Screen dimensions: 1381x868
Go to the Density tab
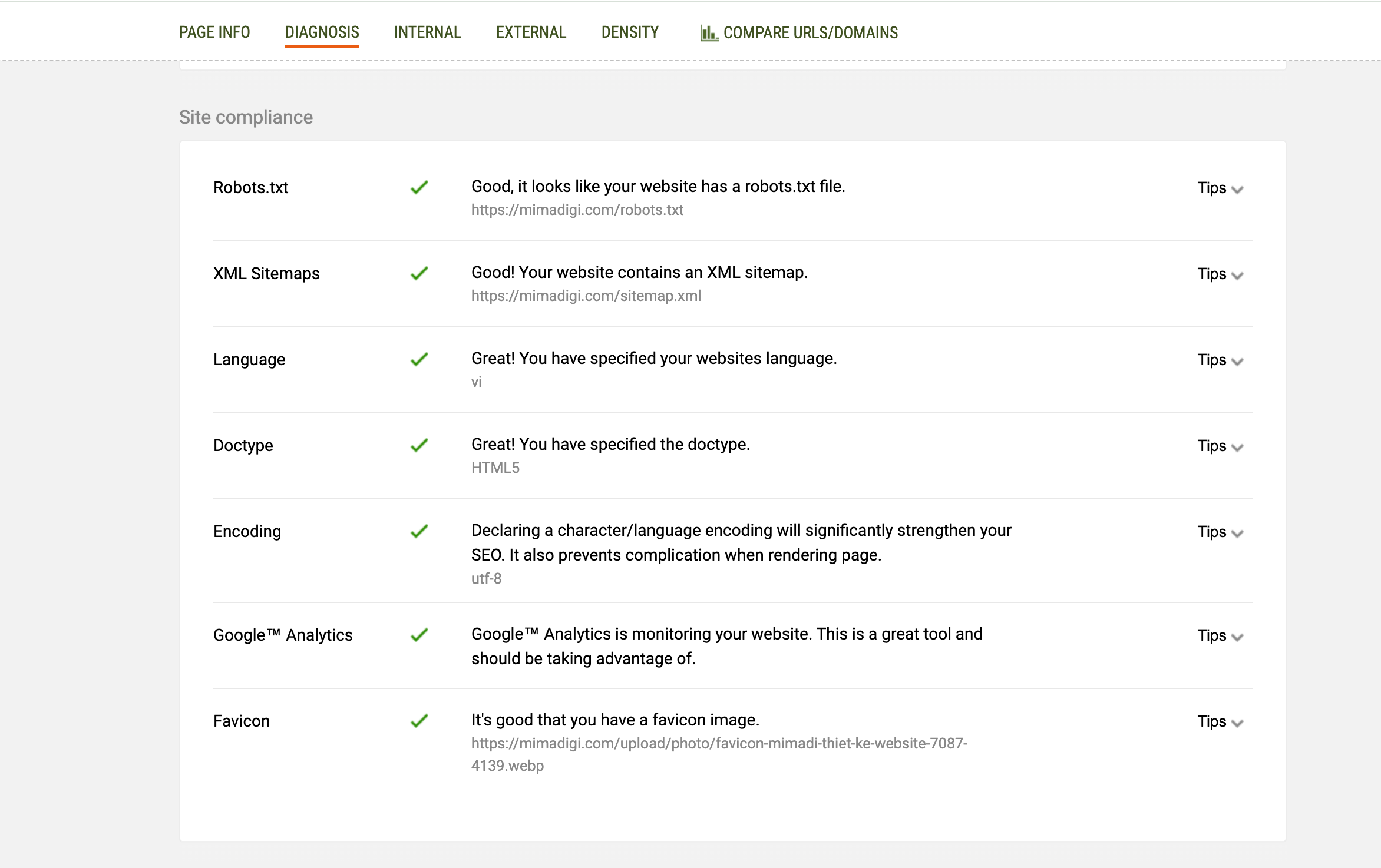click(630, 32)
